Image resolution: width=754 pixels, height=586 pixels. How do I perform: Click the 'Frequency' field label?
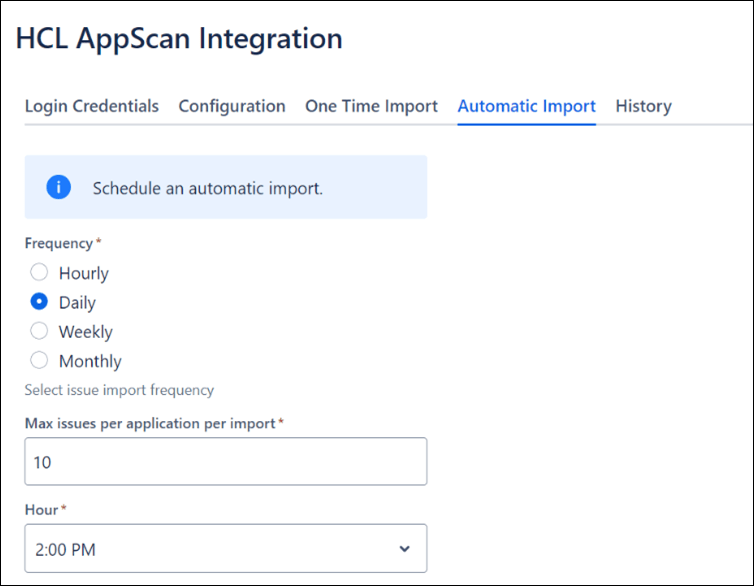(x=59, y=243)
